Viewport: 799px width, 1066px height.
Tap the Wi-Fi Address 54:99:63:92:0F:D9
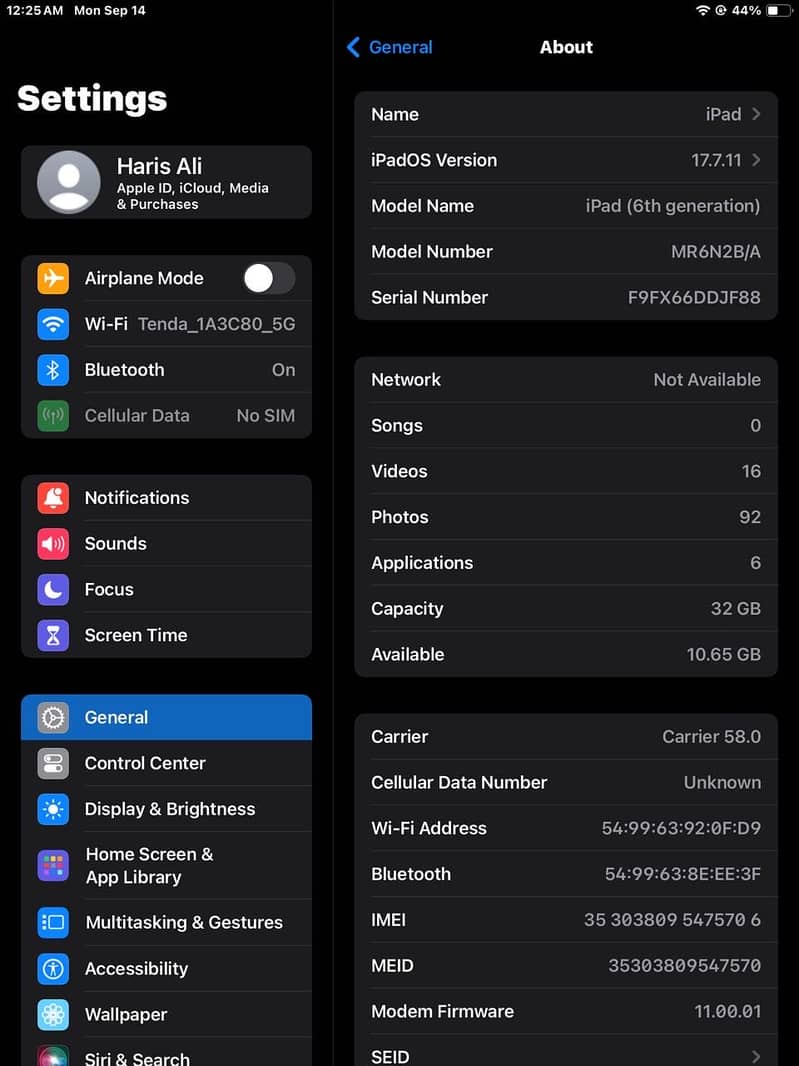coord(681,828)
